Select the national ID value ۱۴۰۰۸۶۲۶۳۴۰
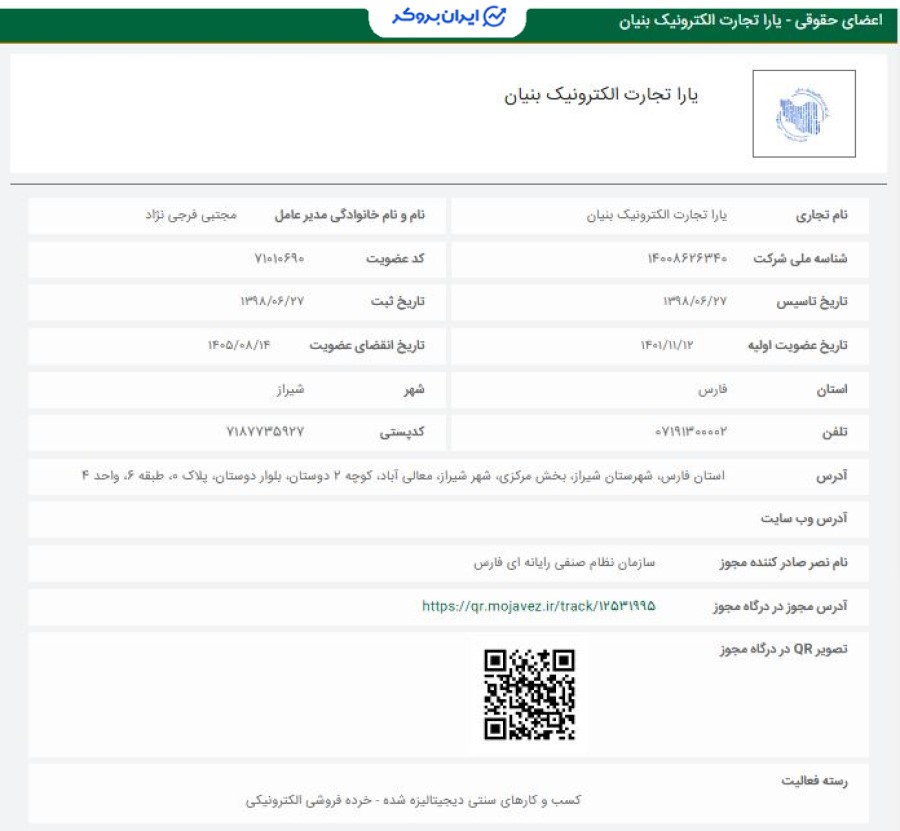This screenshot has height=831, width=900. click(x=687, y=259)
